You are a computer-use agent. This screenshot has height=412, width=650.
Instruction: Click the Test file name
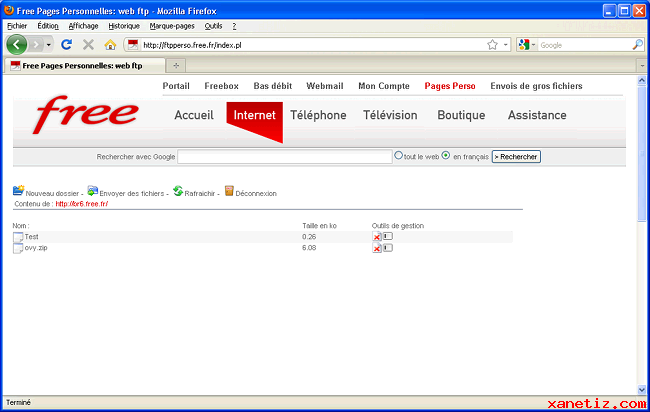pyautogui.click(x=32, y=237)
